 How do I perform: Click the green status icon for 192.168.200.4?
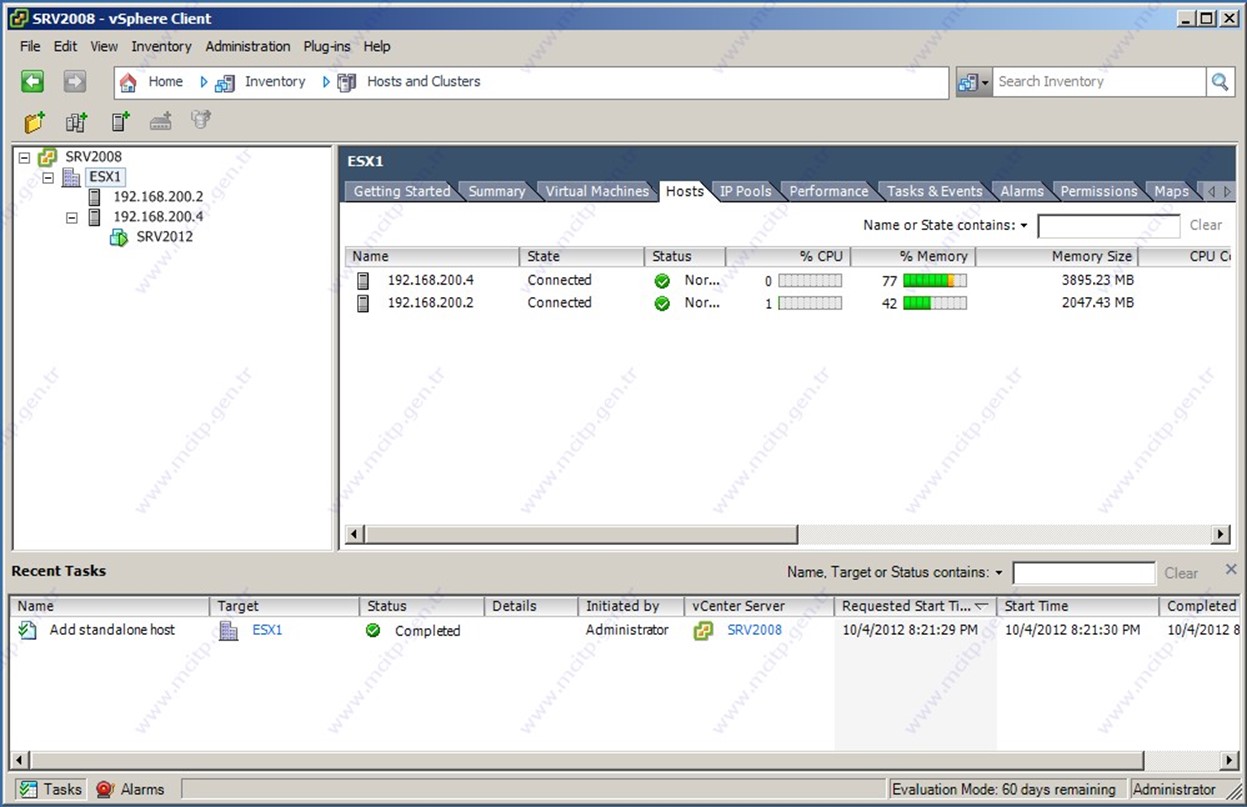[662, 281]
